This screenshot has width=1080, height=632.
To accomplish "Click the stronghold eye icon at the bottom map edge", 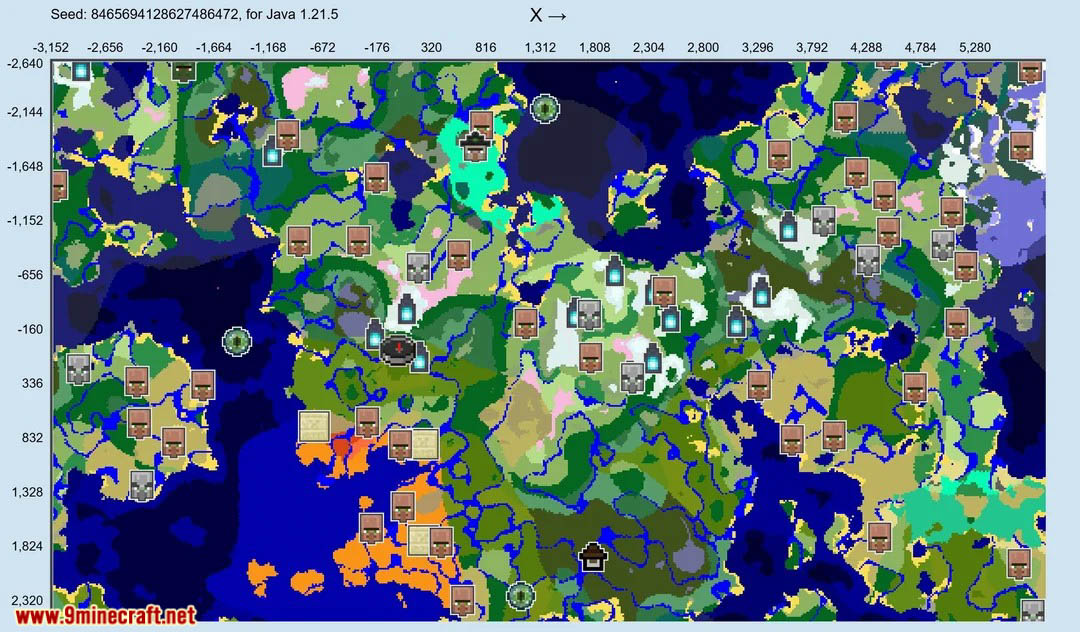I will click(520, 596).
